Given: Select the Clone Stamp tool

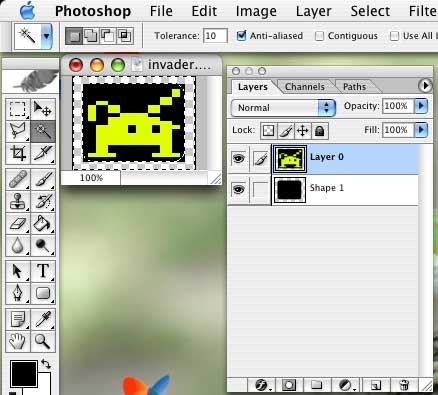Looking at the screenshot, I should 18,201.
